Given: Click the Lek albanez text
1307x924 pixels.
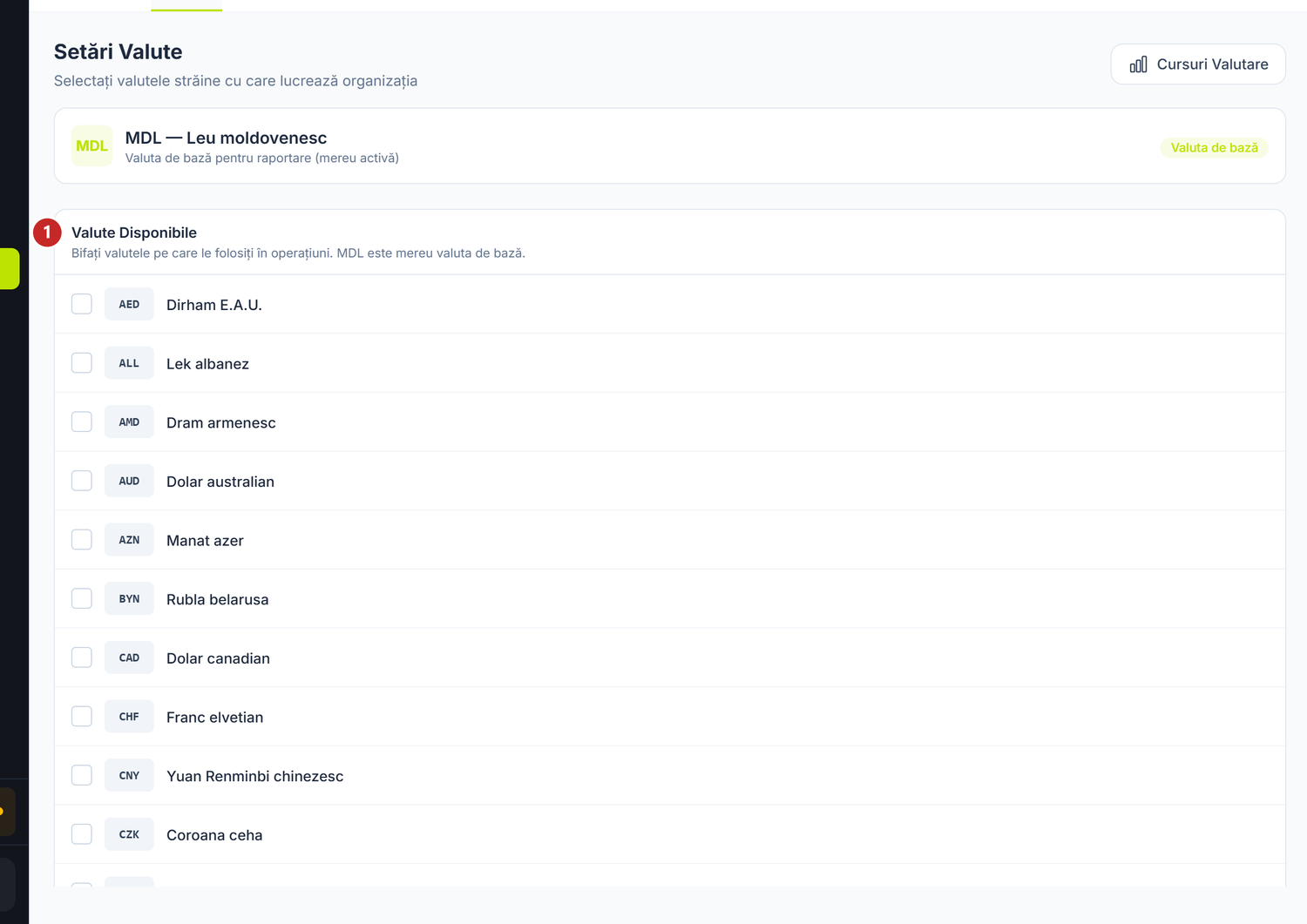Looking at the screenshot, I should (207, 364).
